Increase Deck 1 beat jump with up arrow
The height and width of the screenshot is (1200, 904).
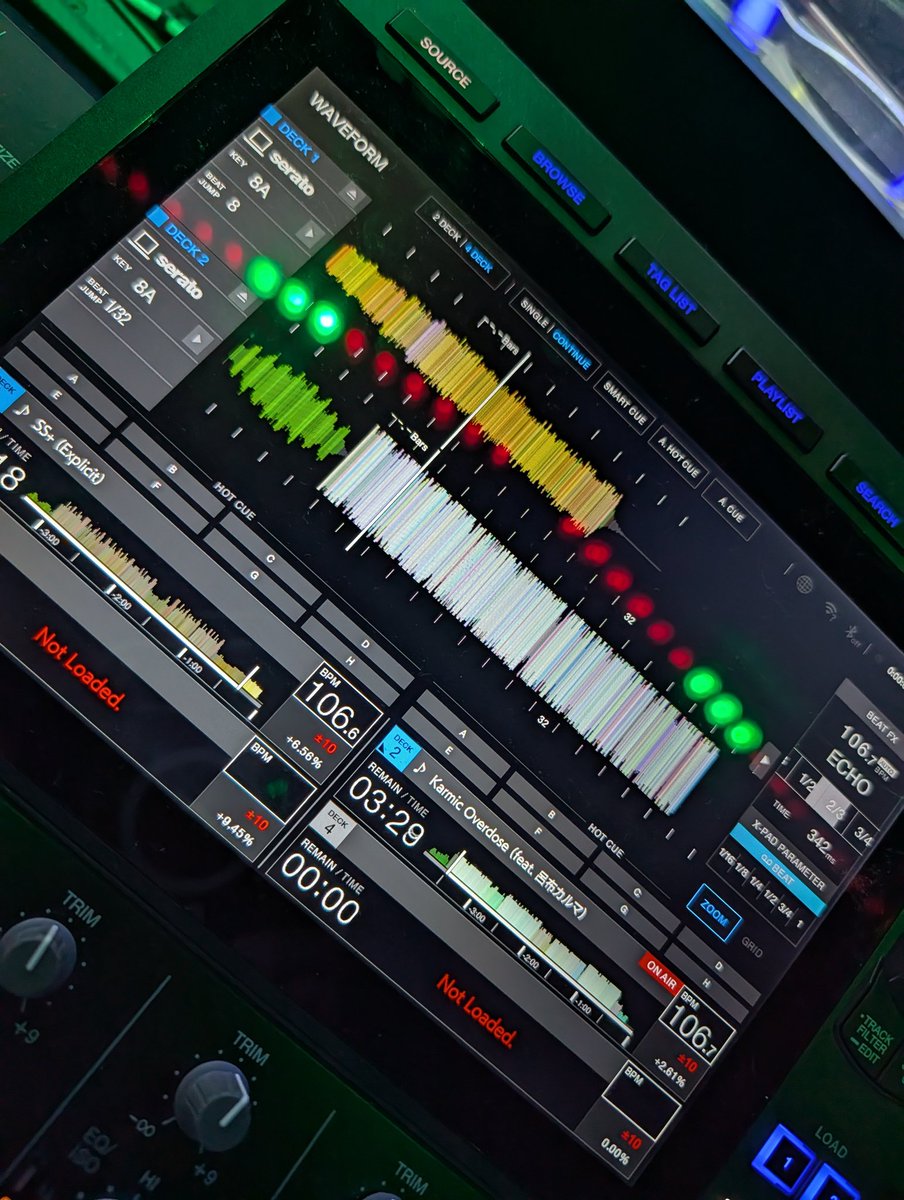click(x=352, y=194)
